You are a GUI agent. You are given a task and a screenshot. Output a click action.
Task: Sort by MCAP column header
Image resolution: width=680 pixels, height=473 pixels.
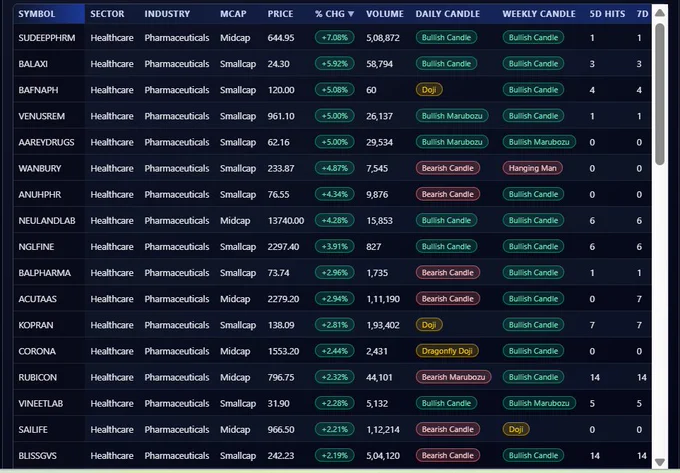(233, 14)
